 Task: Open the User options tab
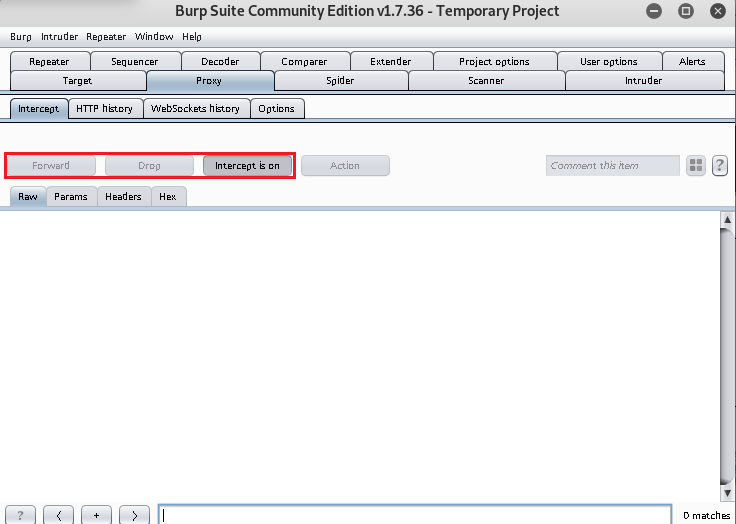[609, 62]
